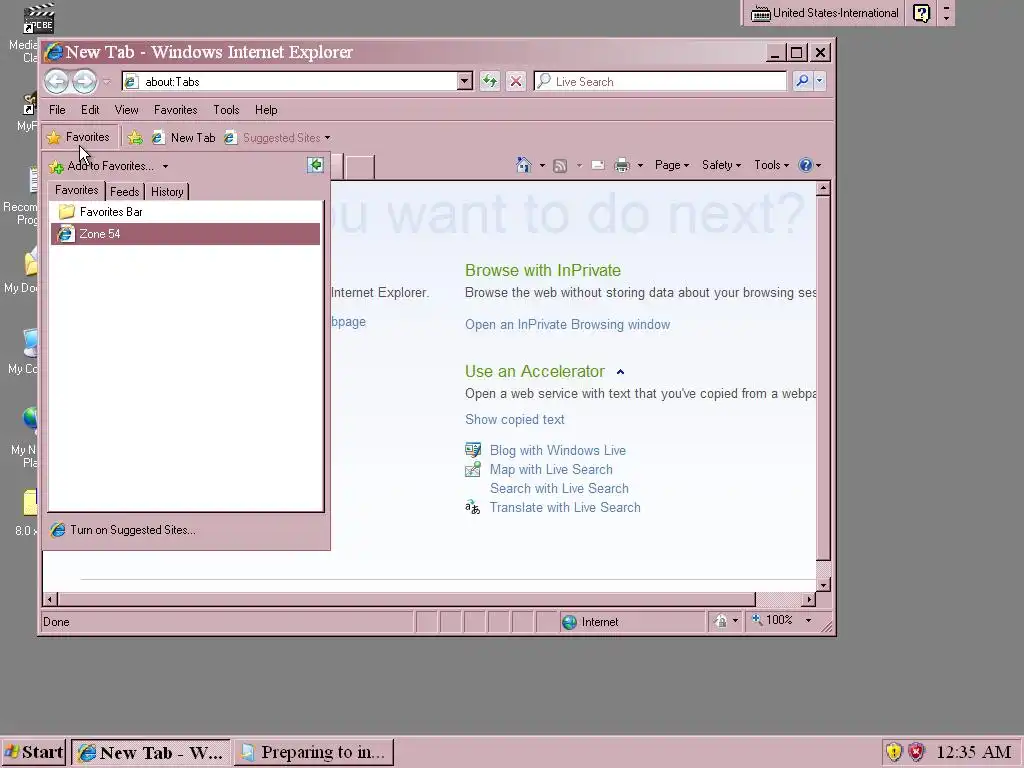The image size is (1024, 768).
Task: Click the horizontal scrollbar right arrow
Action: tap(809, 599)
